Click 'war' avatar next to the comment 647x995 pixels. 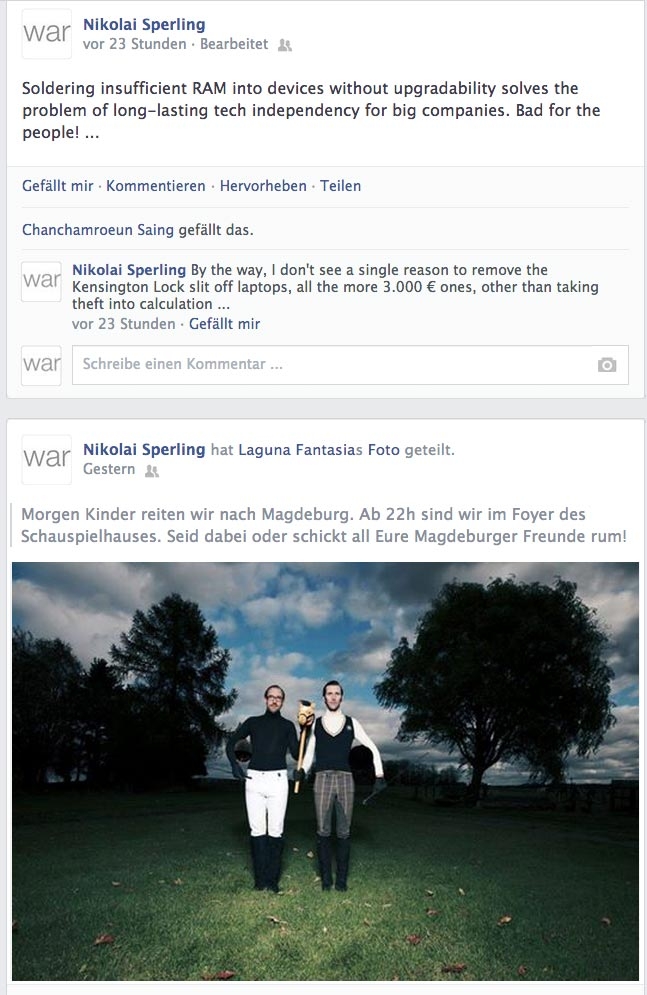click(41, 281)
